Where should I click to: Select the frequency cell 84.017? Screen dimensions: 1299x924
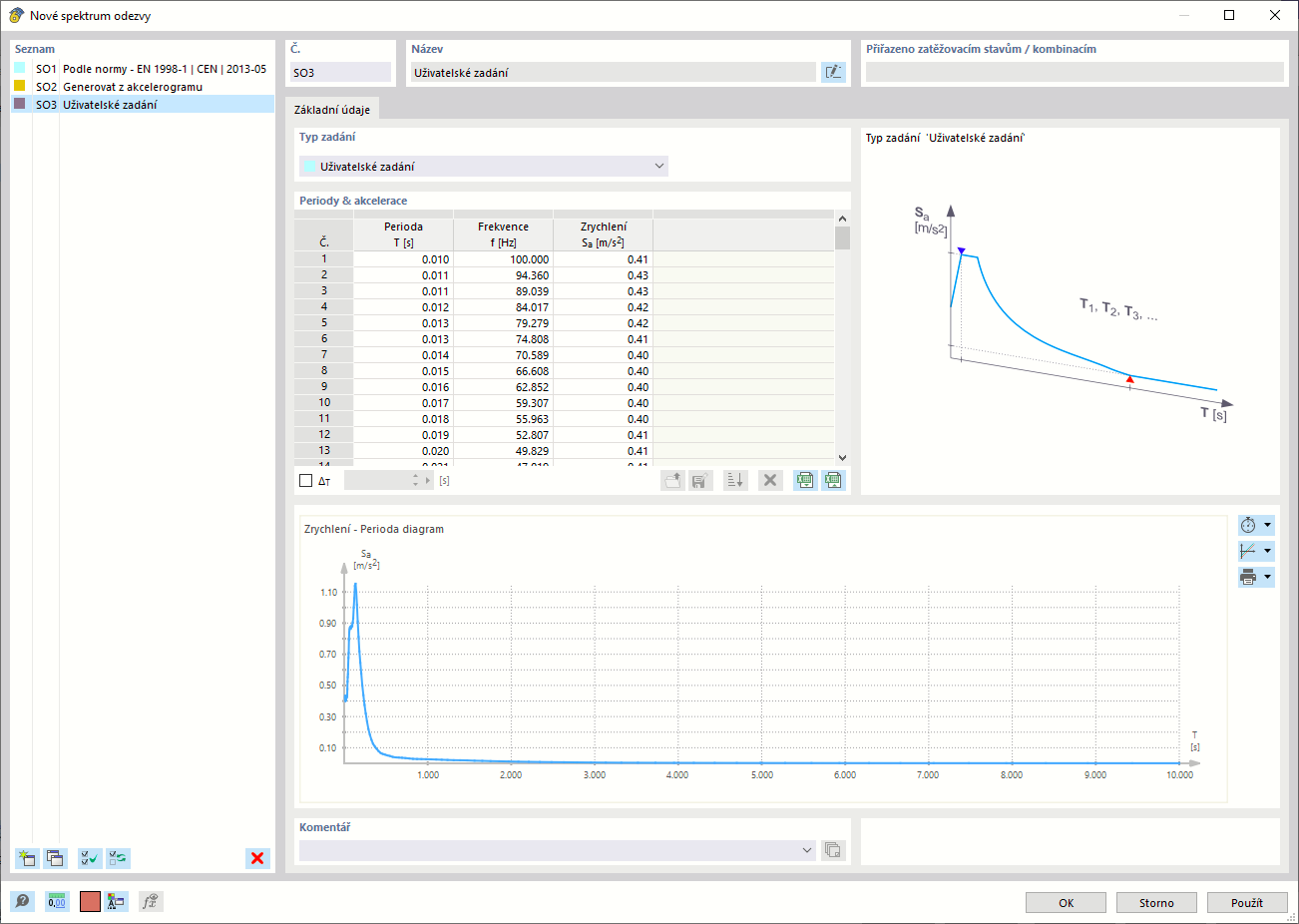coord(503,307)
